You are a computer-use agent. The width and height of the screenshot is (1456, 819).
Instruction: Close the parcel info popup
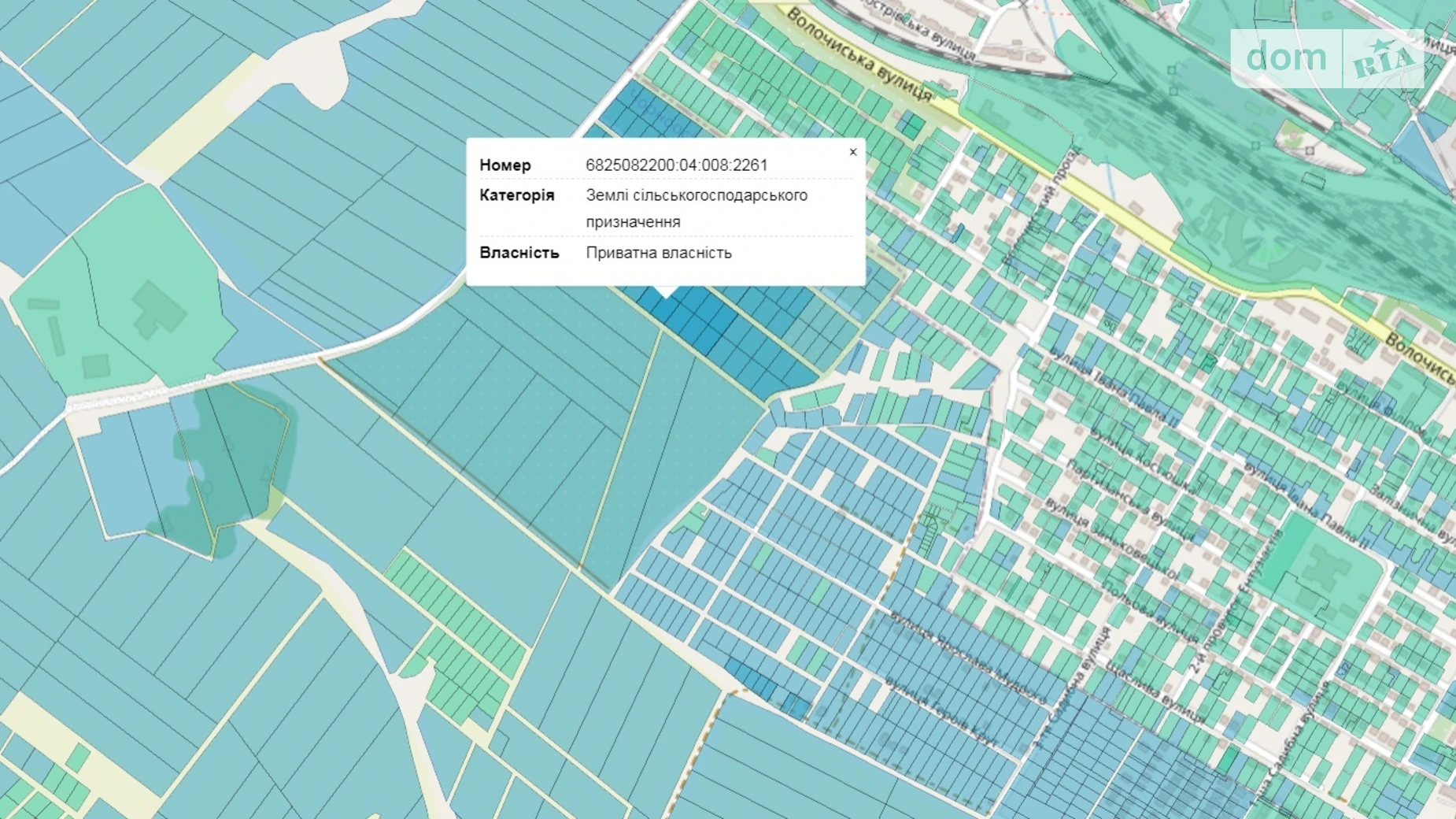click(x=852, y=152)
